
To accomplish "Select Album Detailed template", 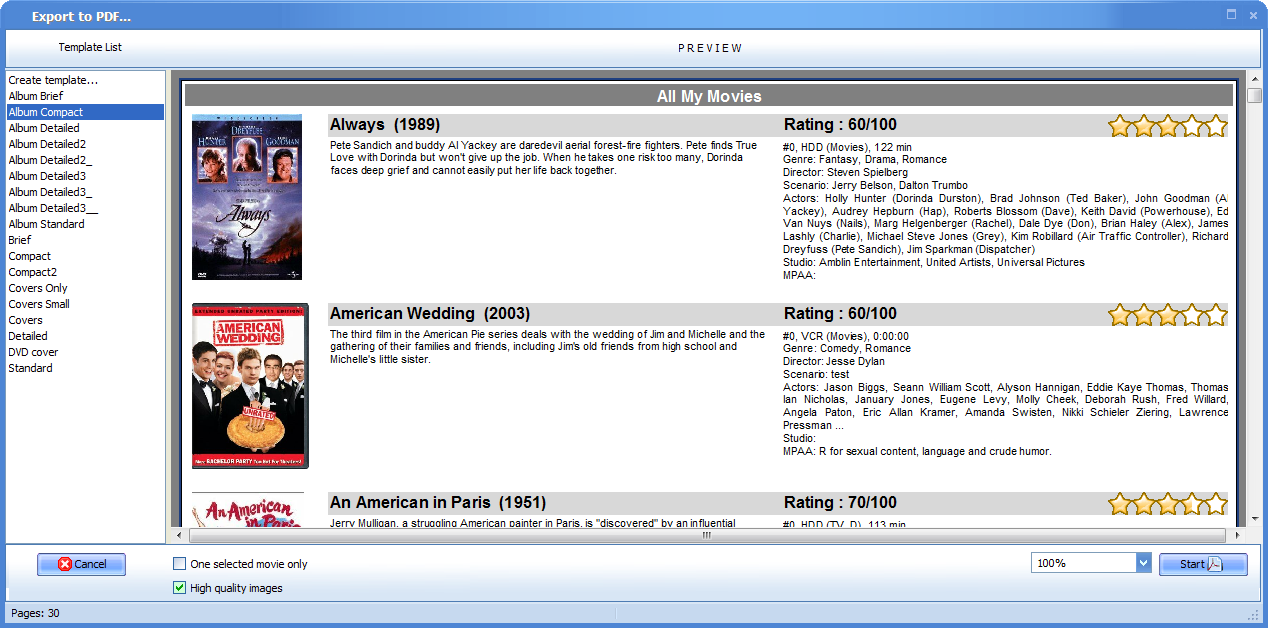I will [x=85, y=128].
